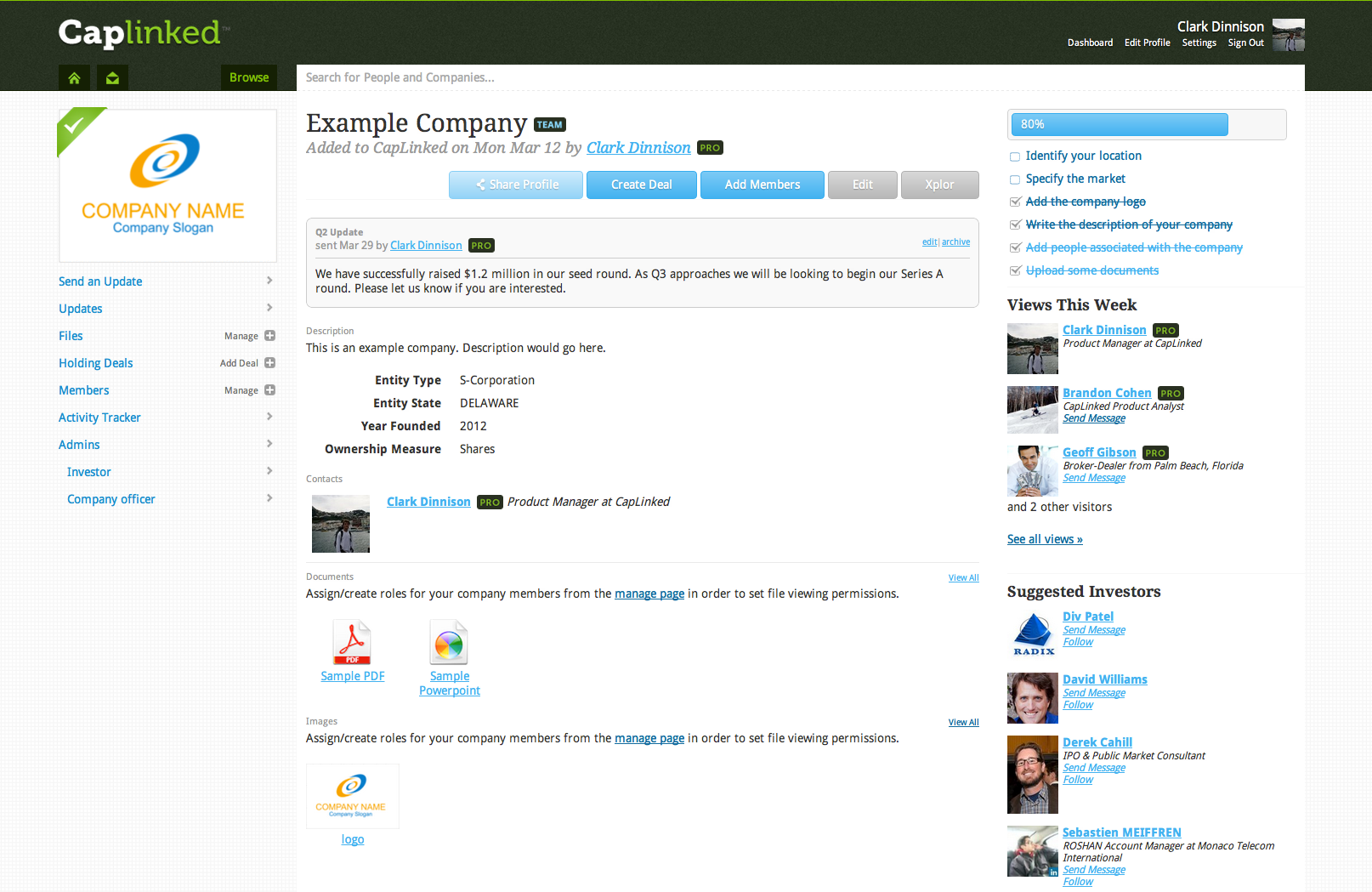The height and width of the screenshot is (892, 1372).
Task: Open the Sample PDF file icon
Action: point(352,643)
